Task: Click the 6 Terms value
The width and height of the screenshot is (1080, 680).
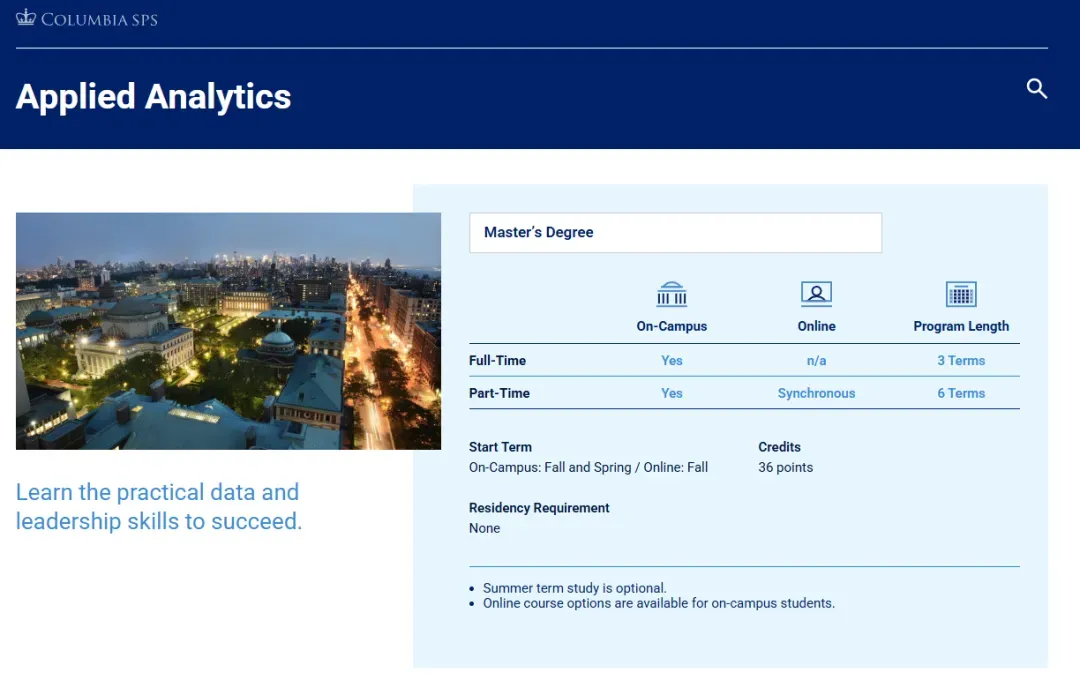Action: point(961,393)
